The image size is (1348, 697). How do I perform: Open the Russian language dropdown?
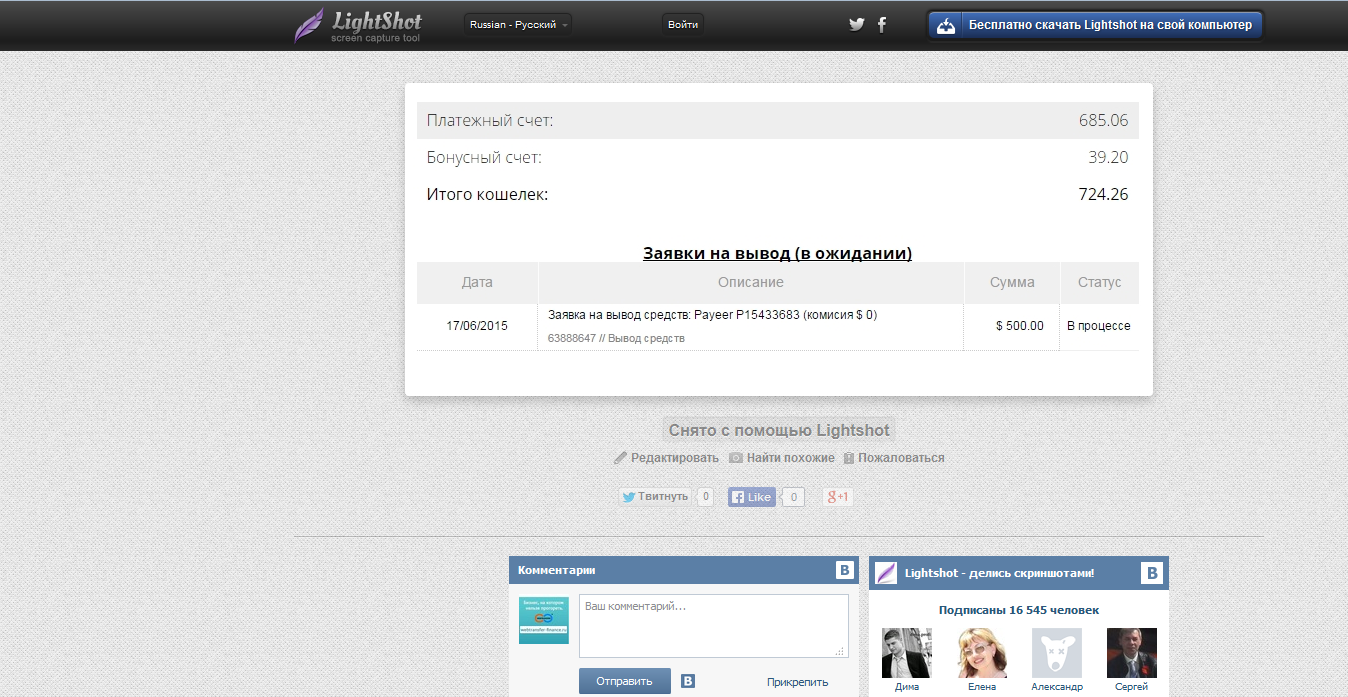click(518, 25)
